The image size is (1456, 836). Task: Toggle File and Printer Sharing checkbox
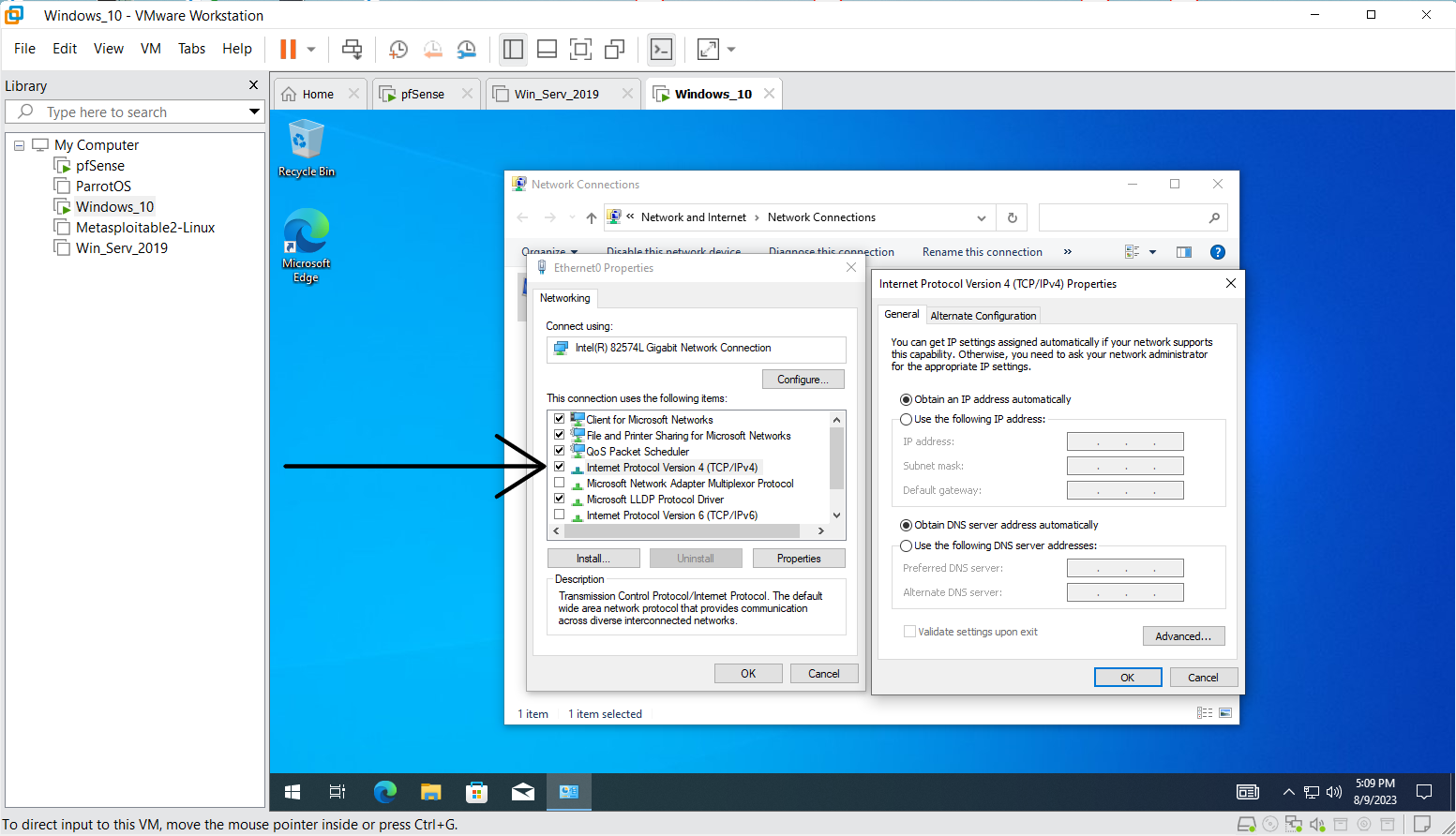[560, 435]
